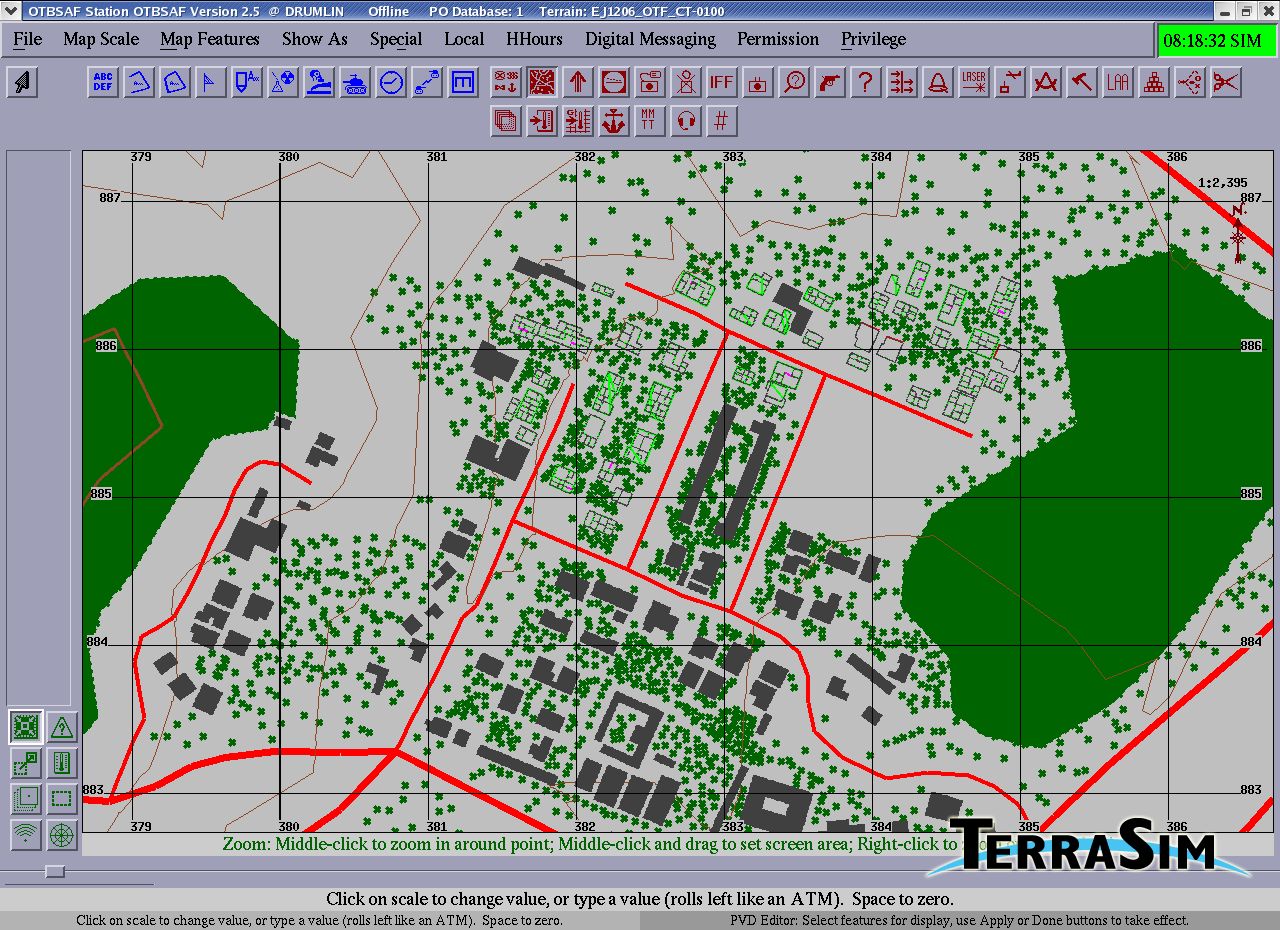Open the Special menu
The width and height of the screenshot is (1280, 930).
396,39
